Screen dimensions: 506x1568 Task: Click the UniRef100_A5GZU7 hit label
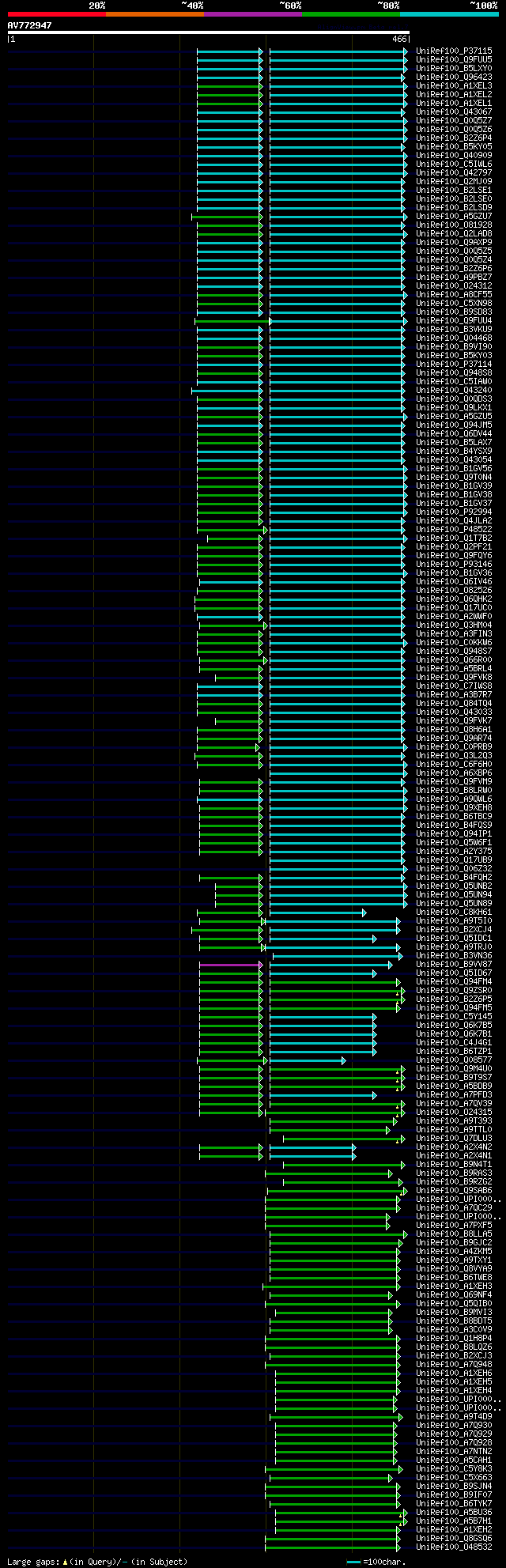coord(454,217)
